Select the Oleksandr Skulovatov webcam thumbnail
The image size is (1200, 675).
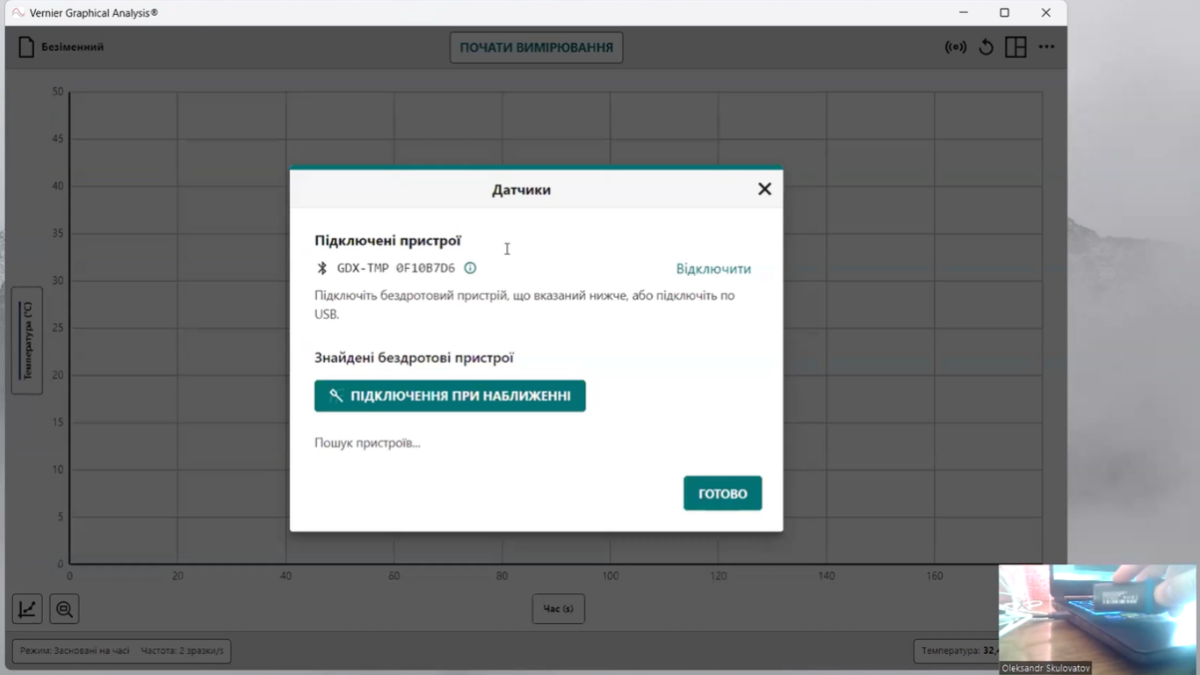tap(1097, 613)
